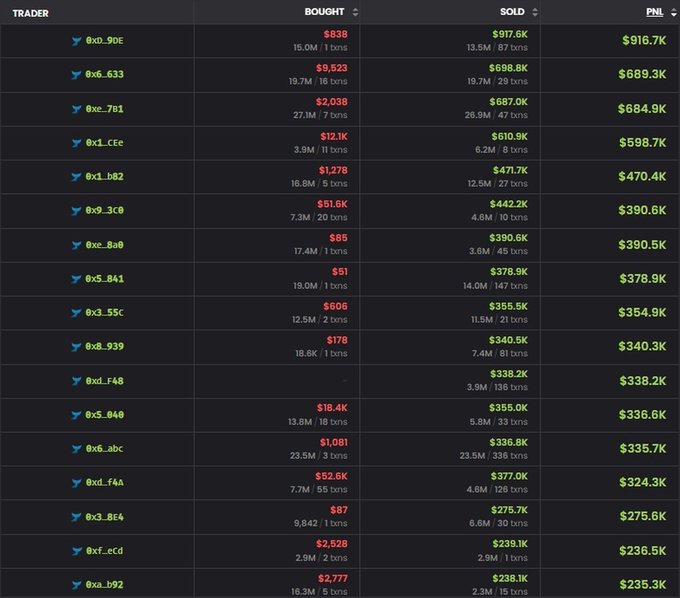Open trader address 0x9_3C0
Image resolution: width=680 pixels, height=598 pixels.
click(105, 210)
